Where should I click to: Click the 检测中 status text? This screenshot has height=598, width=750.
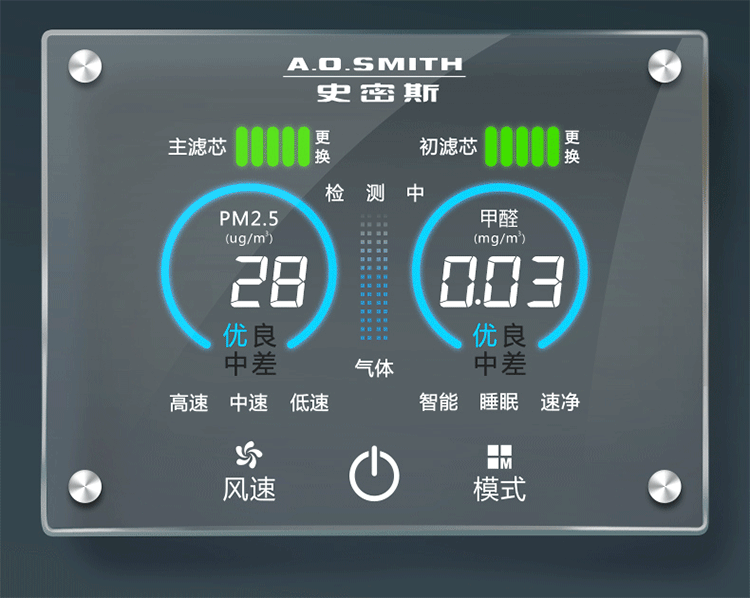click(375, 193)
